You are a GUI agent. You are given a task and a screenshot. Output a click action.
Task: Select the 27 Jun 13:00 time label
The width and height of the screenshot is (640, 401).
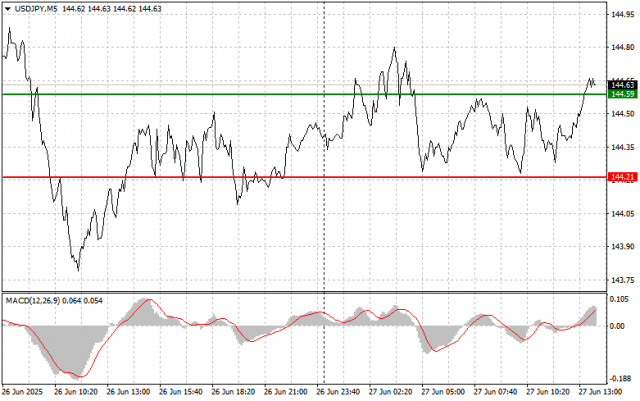600,392
